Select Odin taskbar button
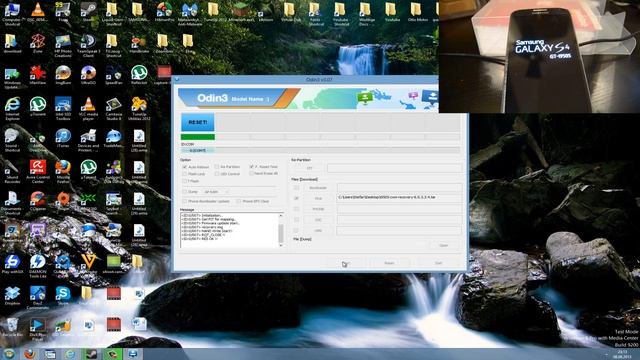 (x=133, y=354)
